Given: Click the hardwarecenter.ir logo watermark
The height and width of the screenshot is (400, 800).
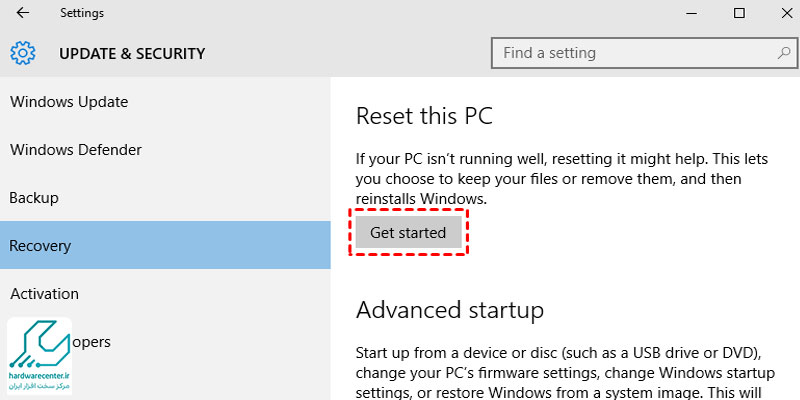Looking at the screenshot, I should point(39,356).
